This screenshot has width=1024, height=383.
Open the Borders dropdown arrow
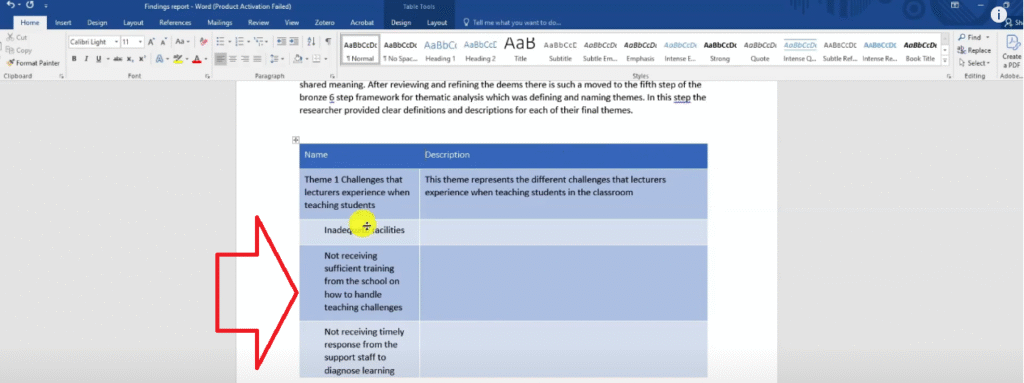click(326, 59)
